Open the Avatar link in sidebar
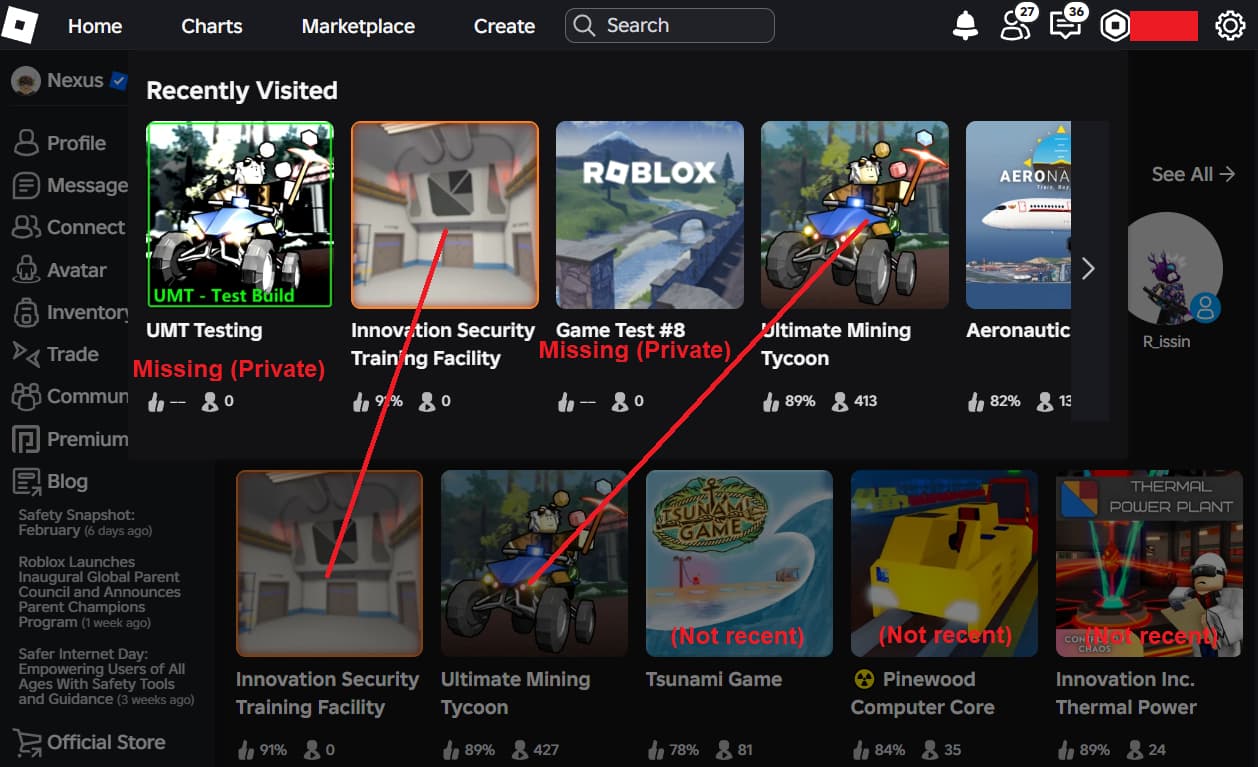1258x767 pixels. tap(77, 270)
